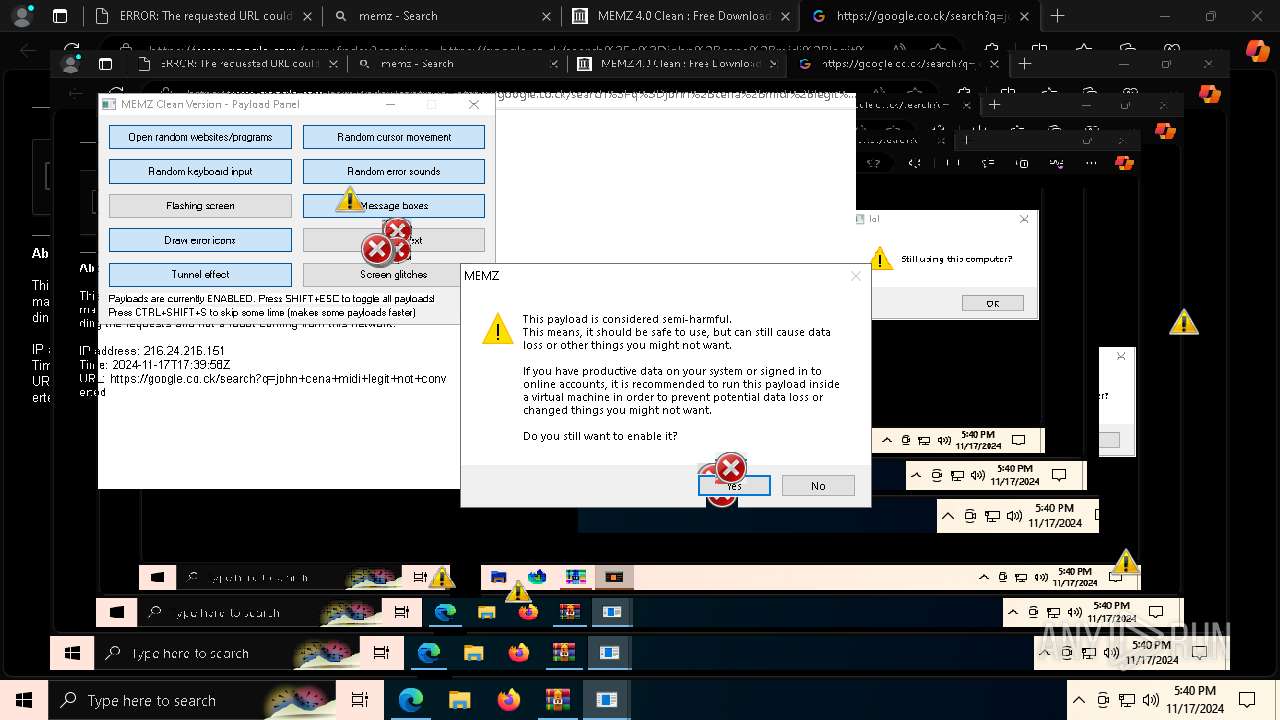Click the Time: 2024-11-17T17:39:58Z line

[154, 365]
